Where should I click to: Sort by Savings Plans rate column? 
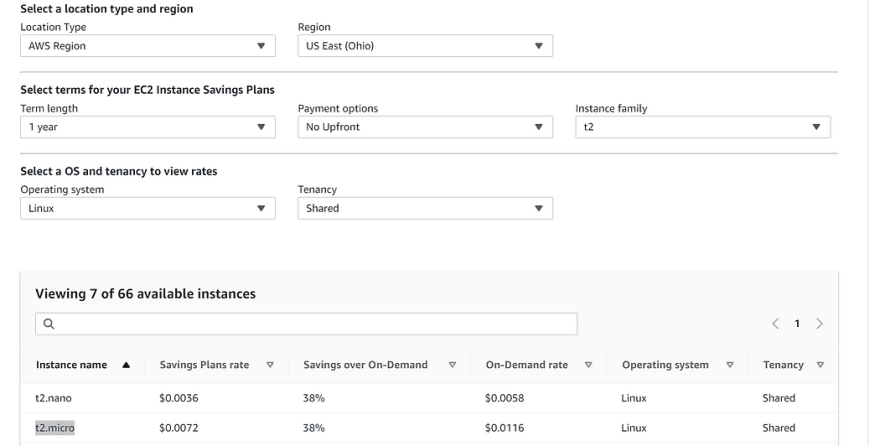click(204, 365)
